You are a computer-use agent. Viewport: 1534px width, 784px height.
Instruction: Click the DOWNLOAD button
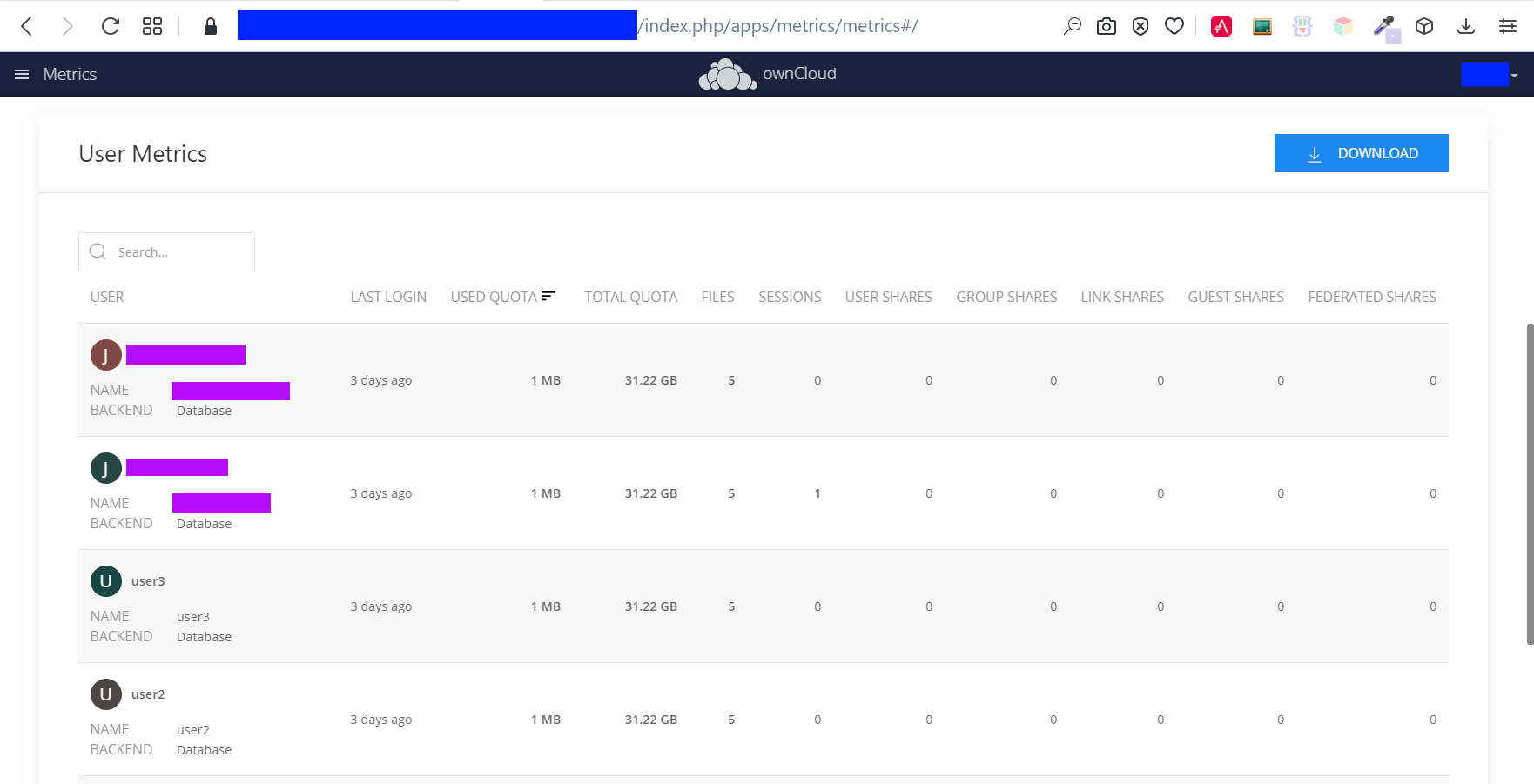pyautogui.click(x=1361, y=152)
